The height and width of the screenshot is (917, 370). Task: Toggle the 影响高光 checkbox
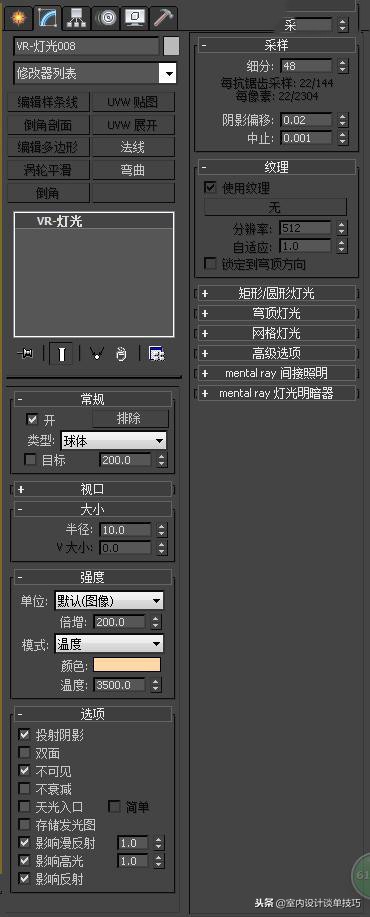[x=24, y=861]
